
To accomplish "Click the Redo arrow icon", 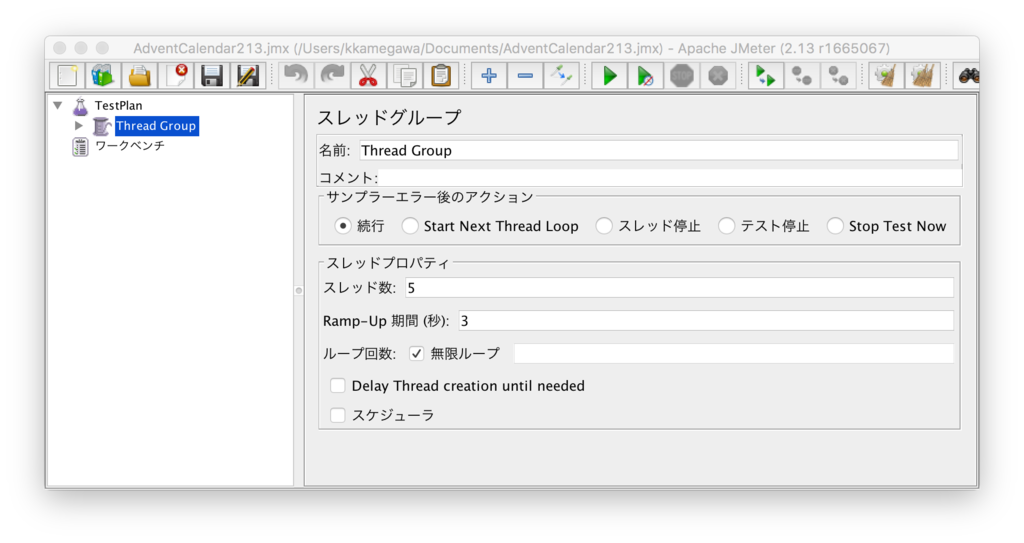I will click(332, 76).
